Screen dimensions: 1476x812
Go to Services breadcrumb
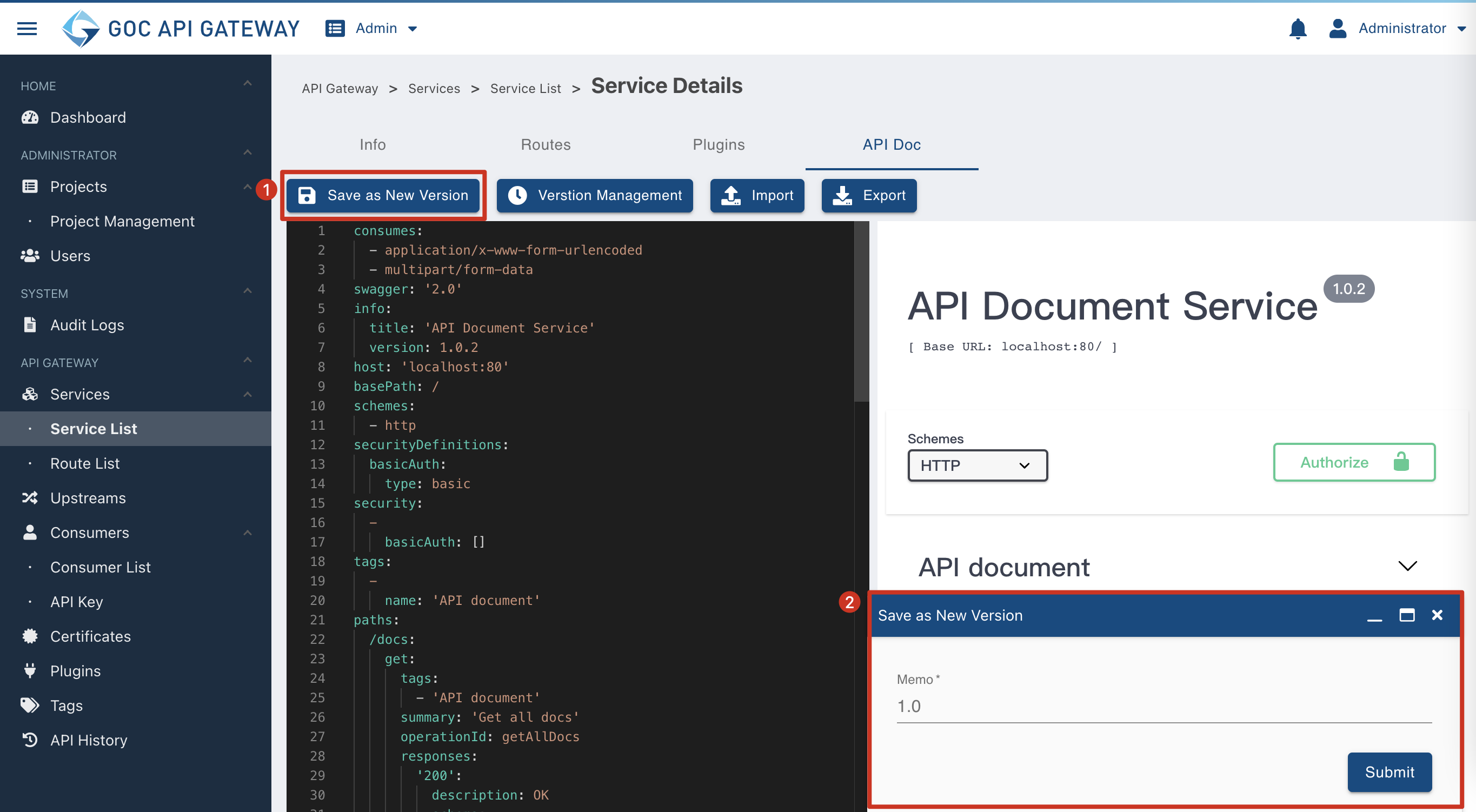434,89
